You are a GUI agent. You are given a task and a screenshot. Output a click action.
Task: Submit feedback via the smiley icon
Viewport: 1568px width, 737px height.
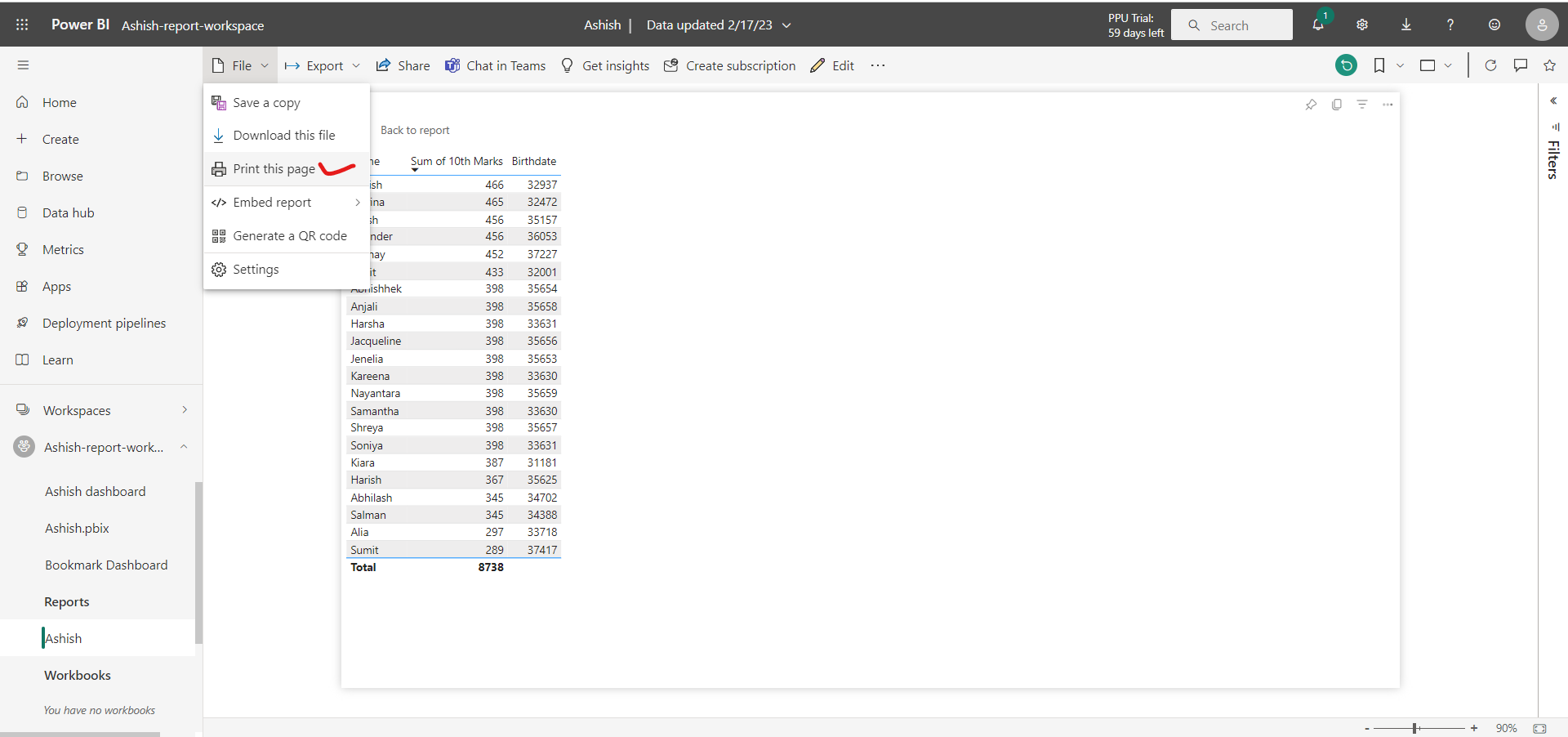pyautogui.click(x=1494, y=25)
